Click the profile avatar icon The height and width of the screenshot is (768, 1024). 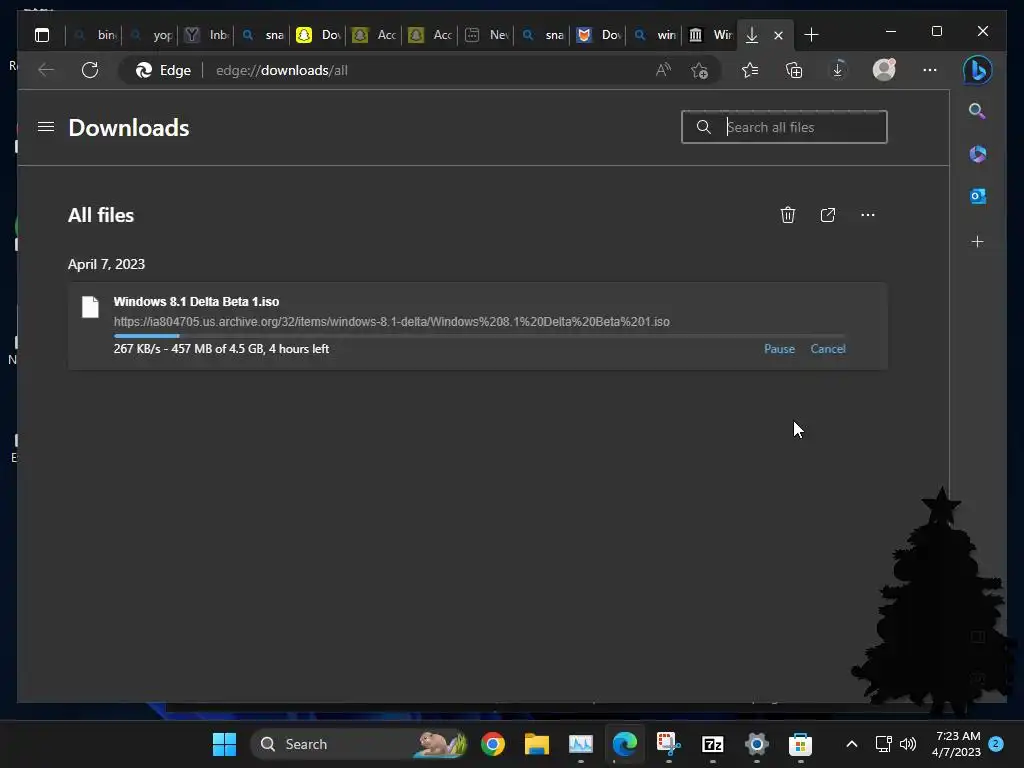[884, 69]
